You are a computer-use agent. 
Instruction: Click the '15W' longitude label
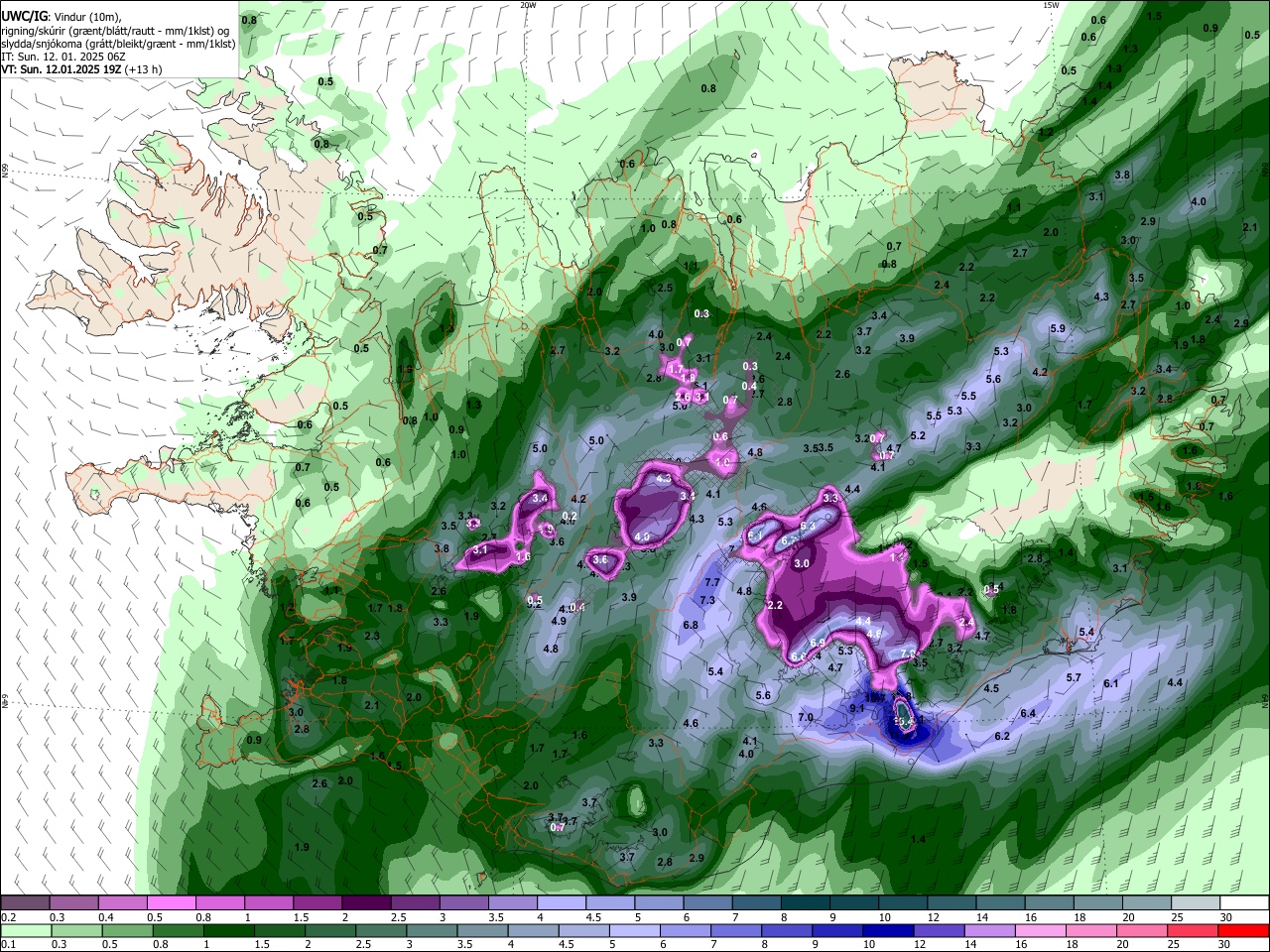point(1051,5)
